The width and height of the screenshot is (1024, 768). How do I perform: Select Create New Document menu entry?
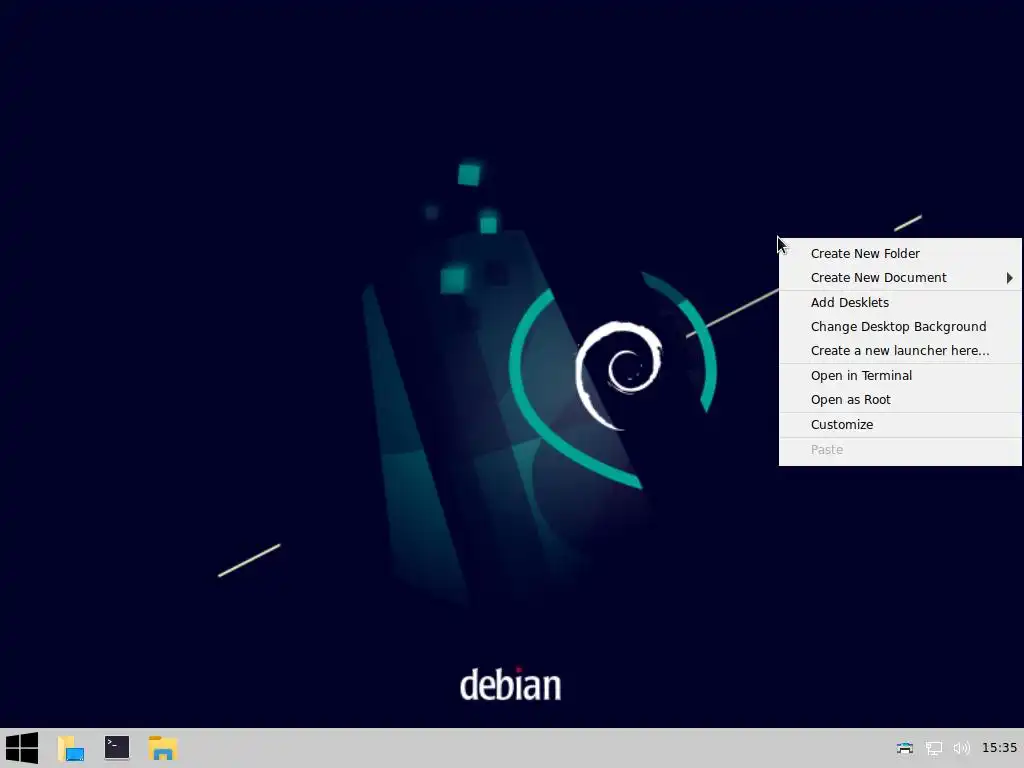(x=900, y=278)
